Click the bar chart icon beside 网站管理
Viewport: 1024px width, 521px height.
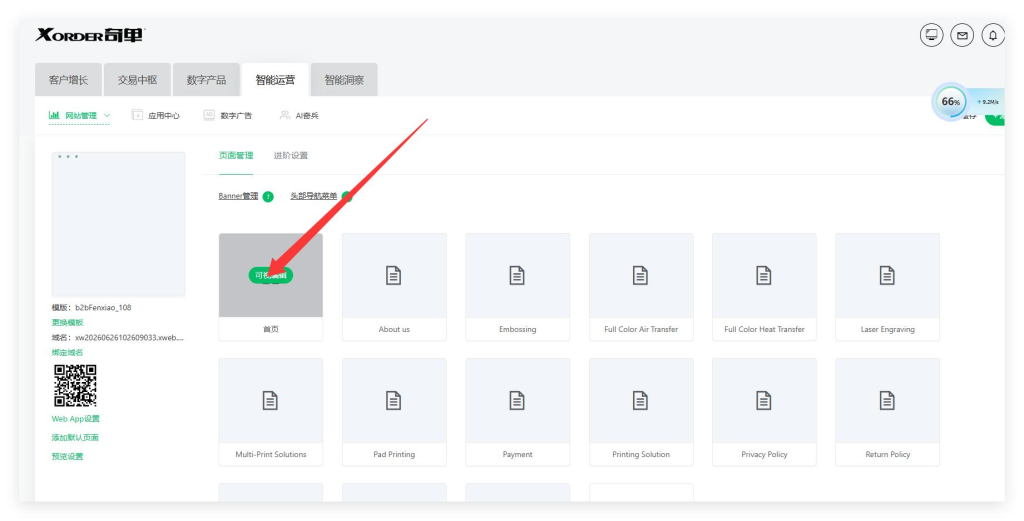54,115
